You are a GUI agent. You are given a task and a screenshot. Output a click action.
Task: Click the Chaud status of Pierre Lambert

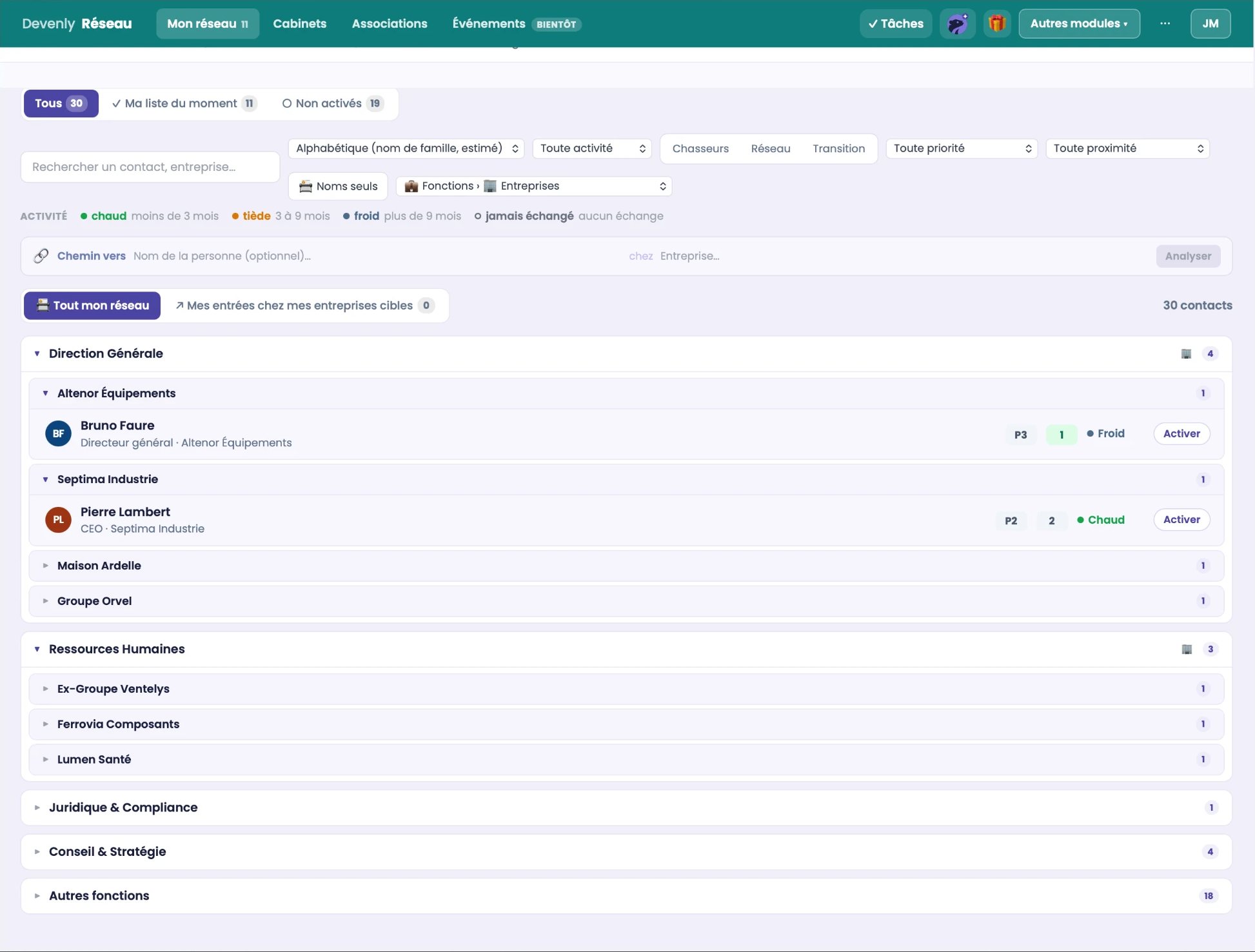pos(1101,520)
